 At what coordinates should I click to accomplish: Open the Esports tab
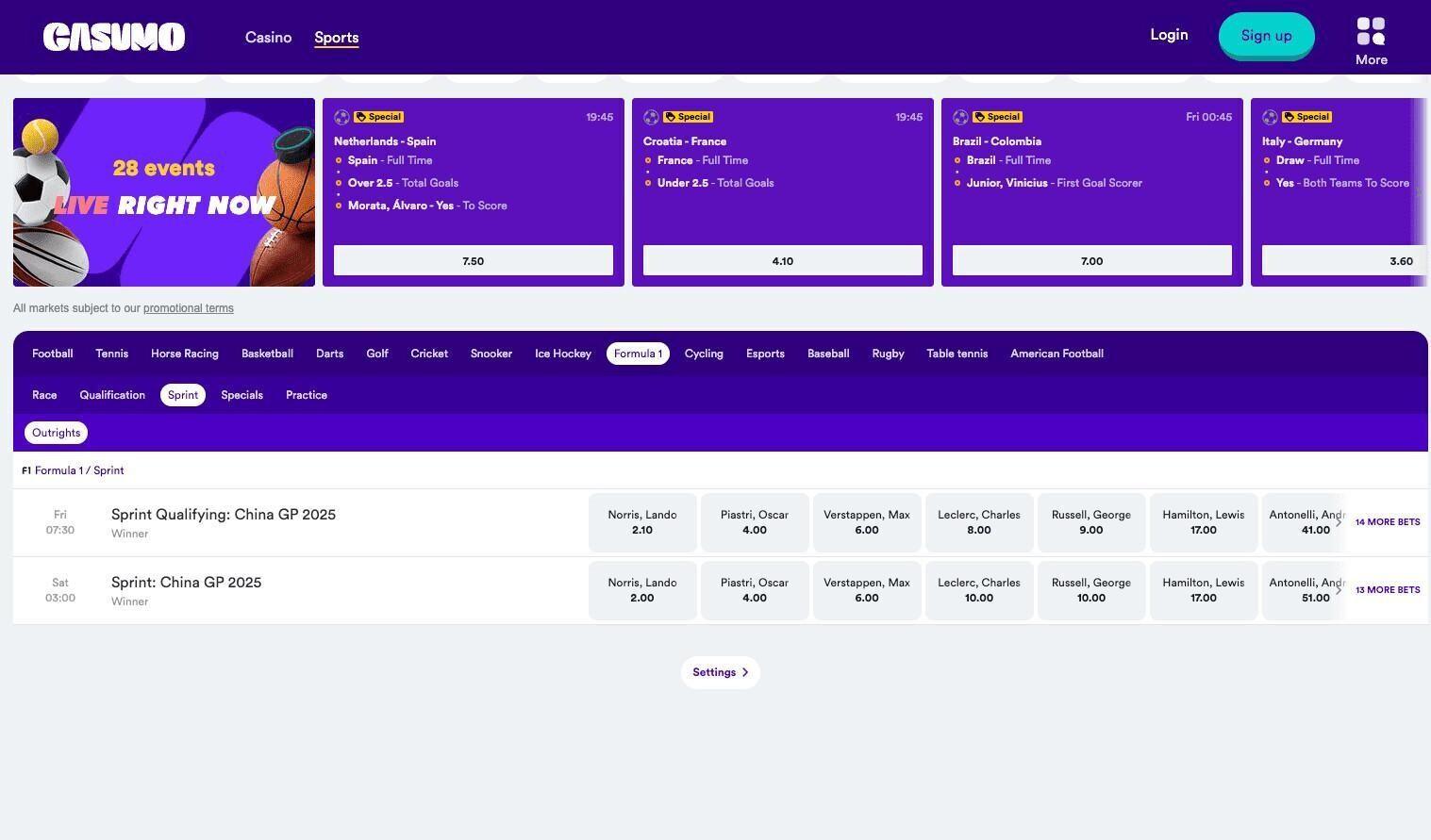[765, 354]
